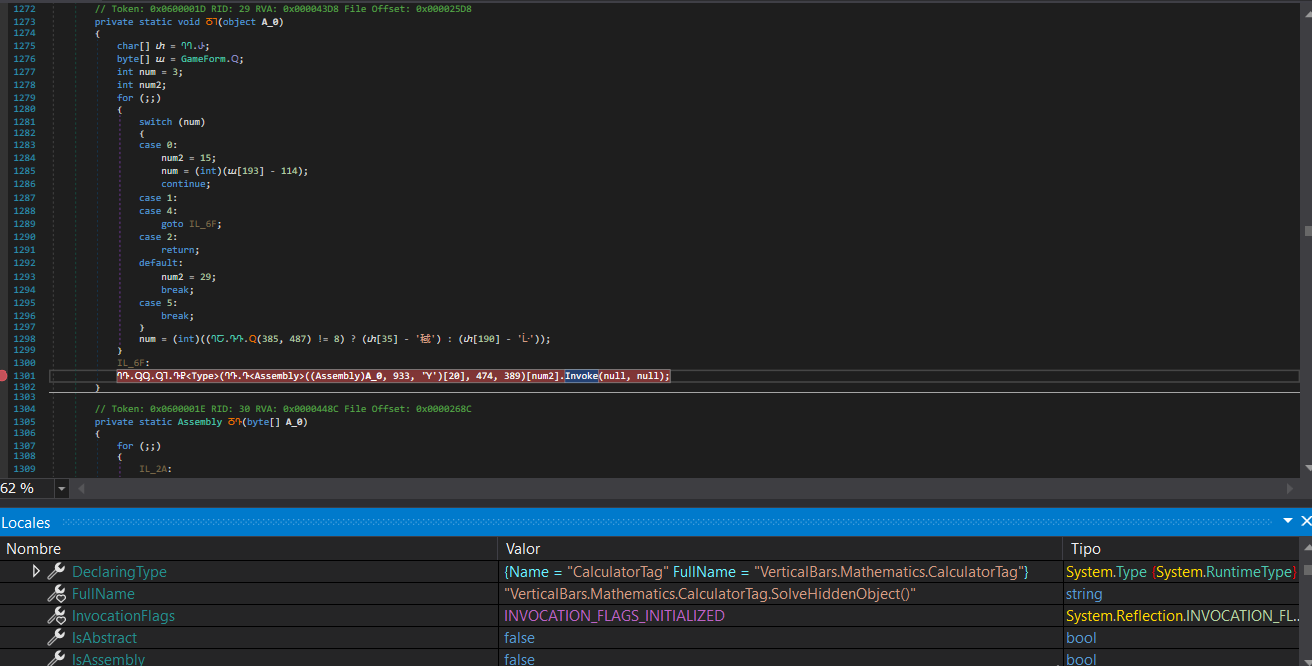Click the Tipo column header
This screenshot has width=1312, height=666.
[1085, 548]
